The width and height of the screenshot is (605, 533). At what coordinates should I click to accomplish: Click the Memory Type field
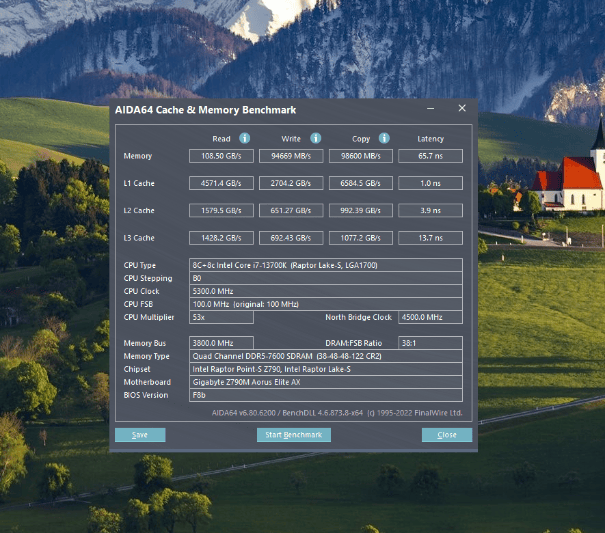[x=325, y=356]
